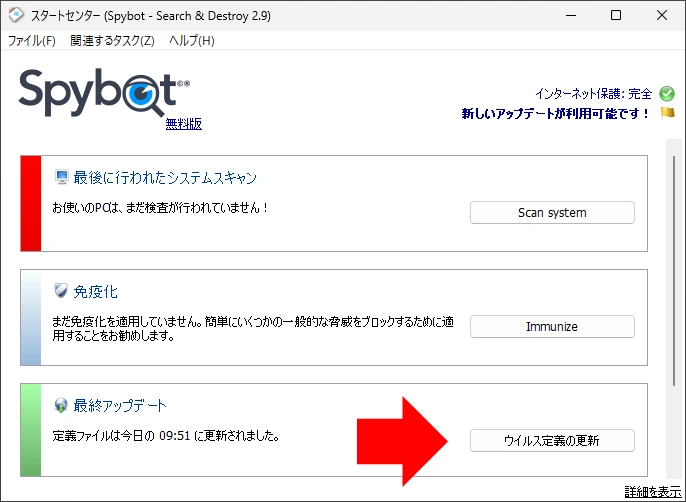The image size is (686, 502).
Task: Click the green internet protection checkmark icon
Action: (667, 93)
